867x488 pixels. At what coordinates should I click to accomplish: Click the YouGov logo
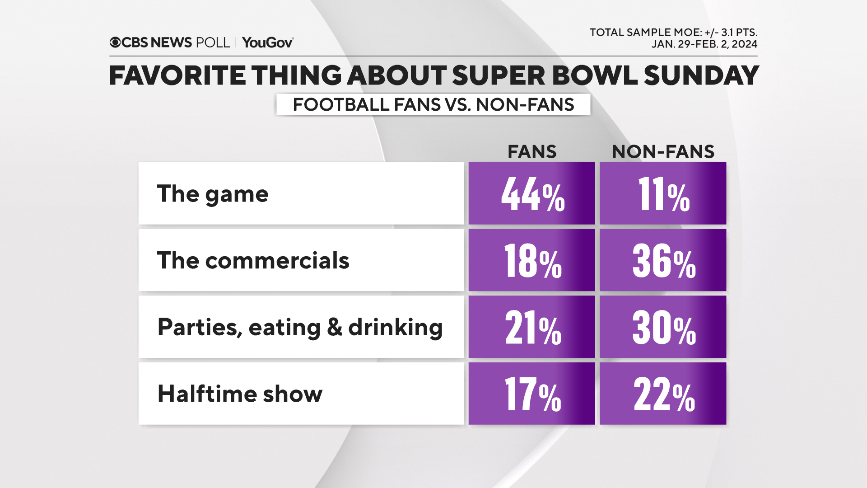pyautogui.click(x=267, y=43)
